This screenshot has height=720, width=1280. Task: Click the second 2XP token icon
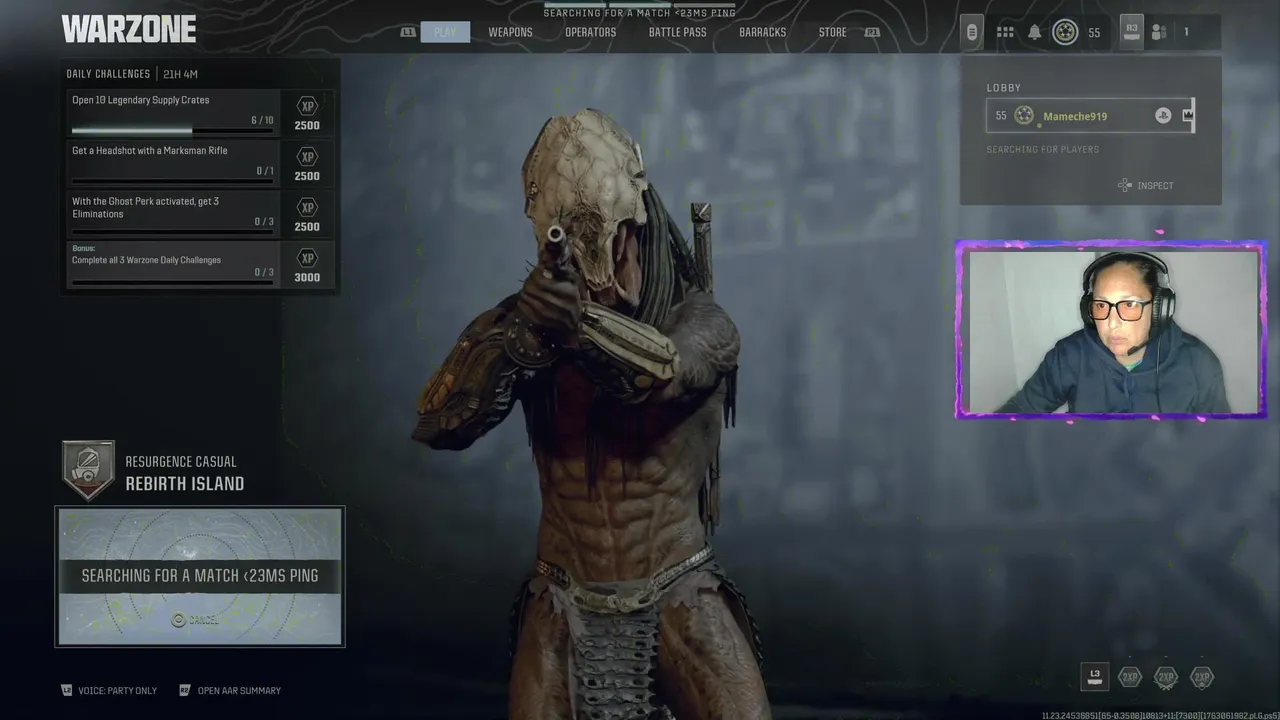pos(1166,677)
